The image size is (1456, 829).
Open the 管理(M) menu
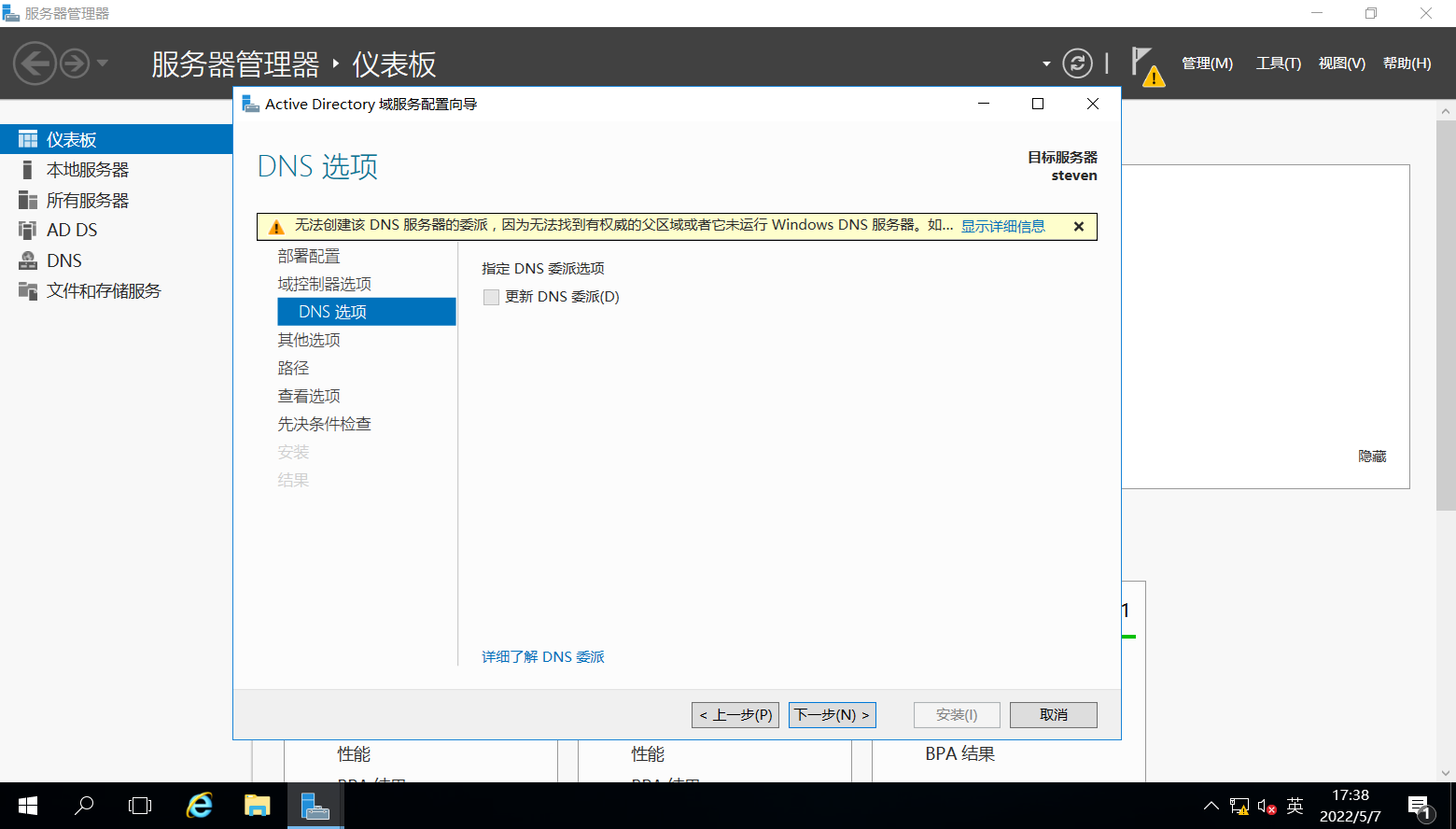pos(1207,63)
